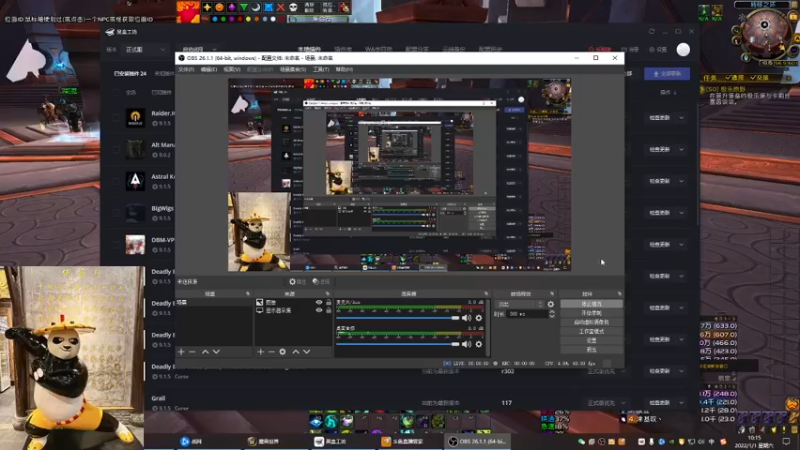Click the microphone volume slider
Screen dimensions: 800x450
(x=397, y=318)
